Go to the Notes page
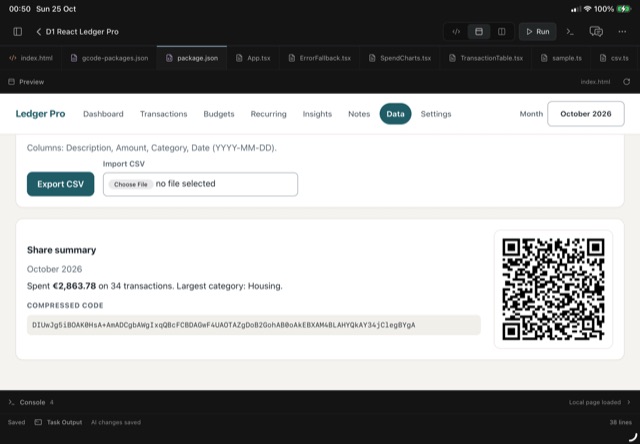Screen dimensions: 640x444 [359, 114]
